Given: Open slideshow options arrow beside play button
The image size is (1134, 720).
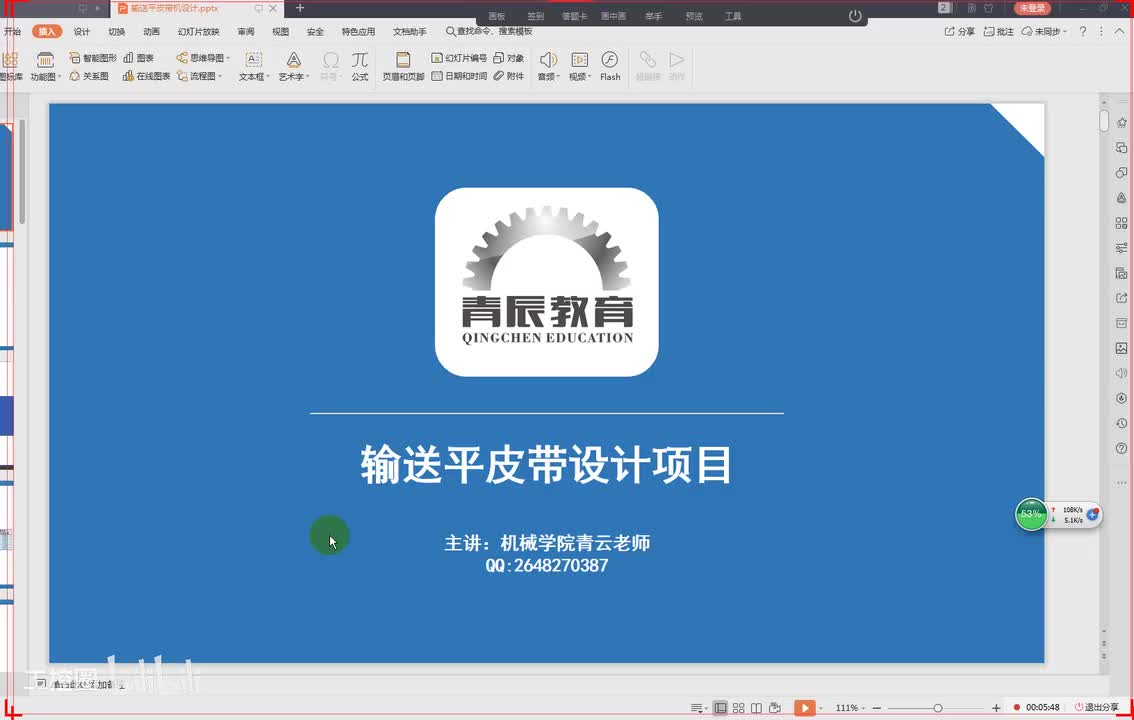Looking at the screenshot, I should pyautogui.click(x=820, y=708).
